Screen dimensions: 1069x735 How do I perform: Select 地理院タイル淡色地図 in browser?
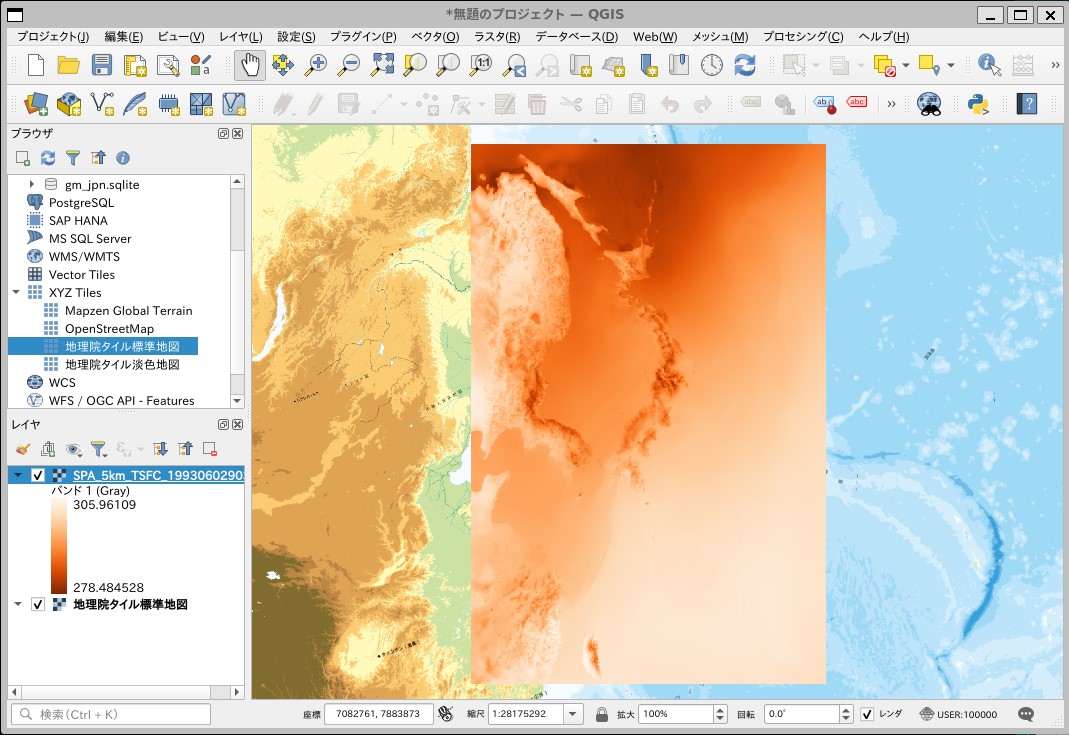[122, 364]
